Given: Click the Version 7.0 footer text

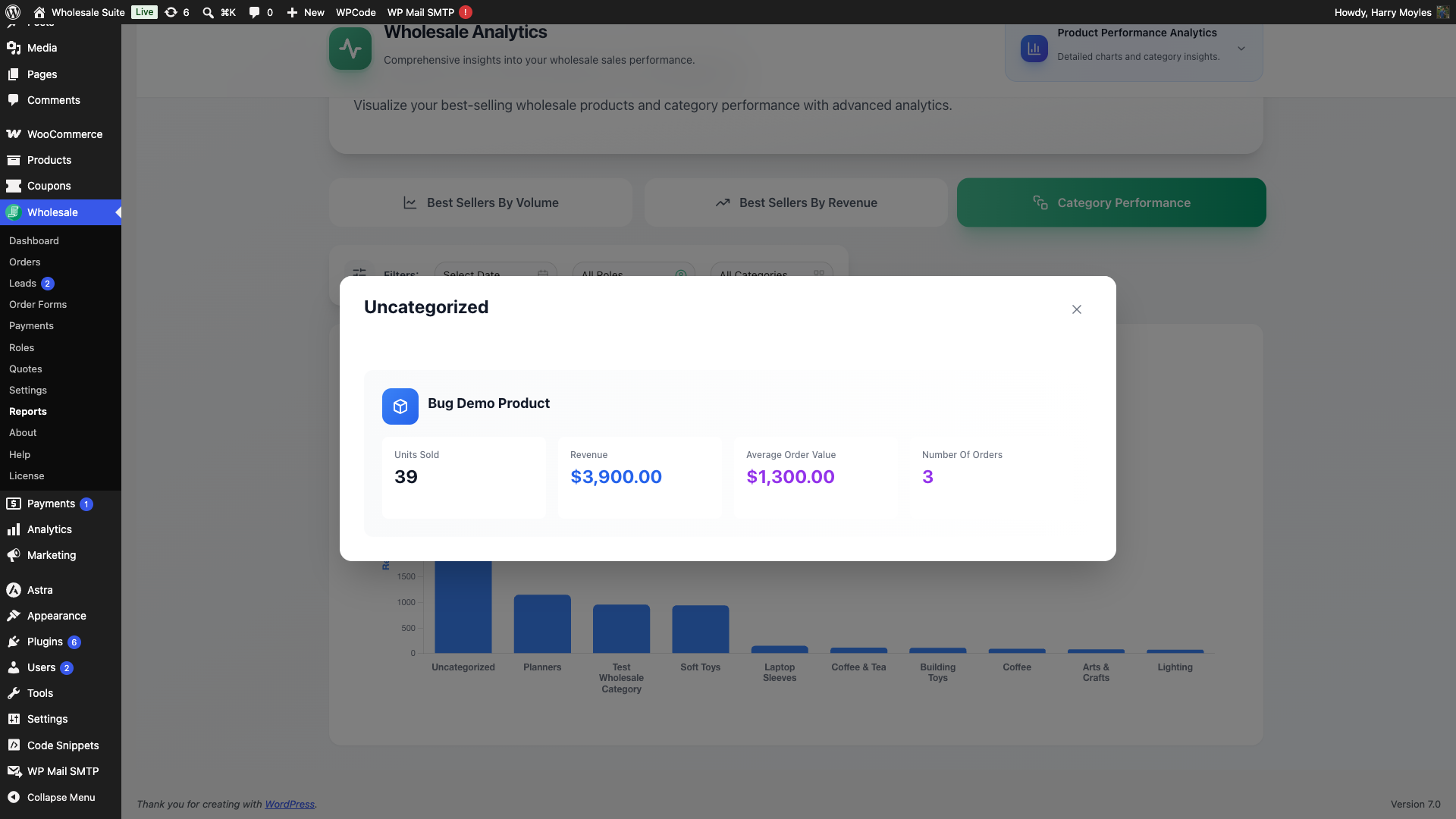Looking at the screenshot, I should click(x=1415, y=804).
